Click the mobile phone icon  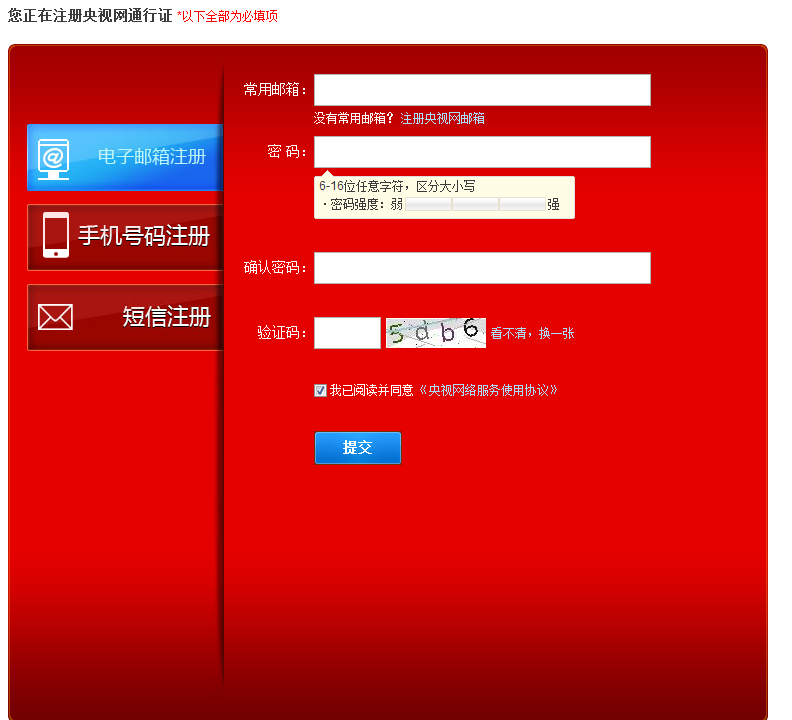pyautogui.click(x=55, y=236)
